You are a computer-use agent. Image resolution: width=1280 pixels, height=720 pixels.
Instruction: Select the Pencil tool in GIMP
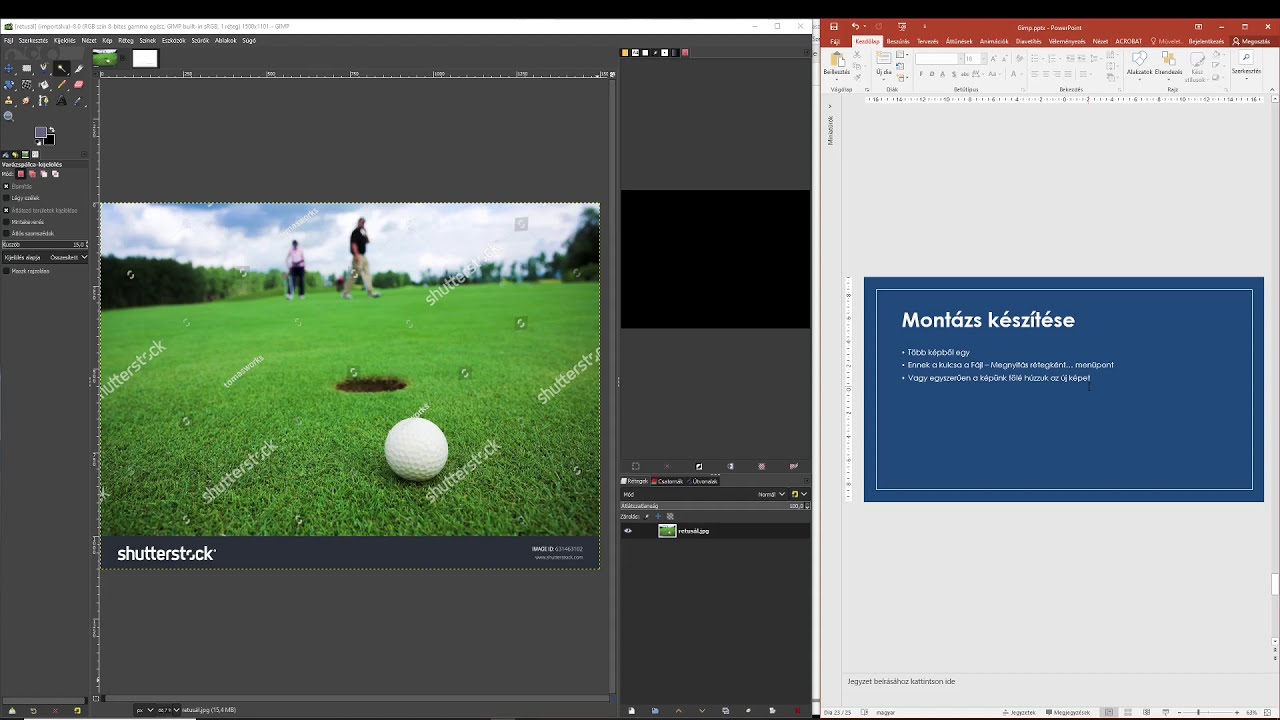pos(62,85)
